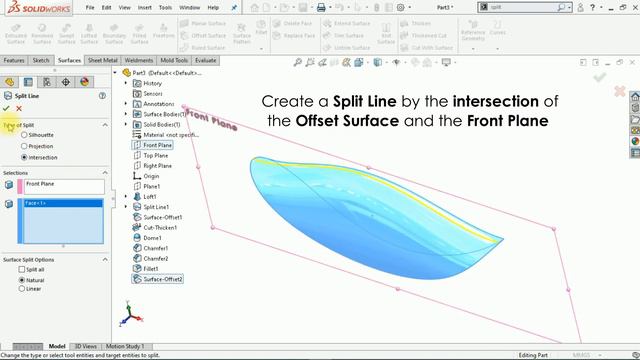Enable Split all checkbox
This screenshot has height=360, width=640.
point(22,269)
